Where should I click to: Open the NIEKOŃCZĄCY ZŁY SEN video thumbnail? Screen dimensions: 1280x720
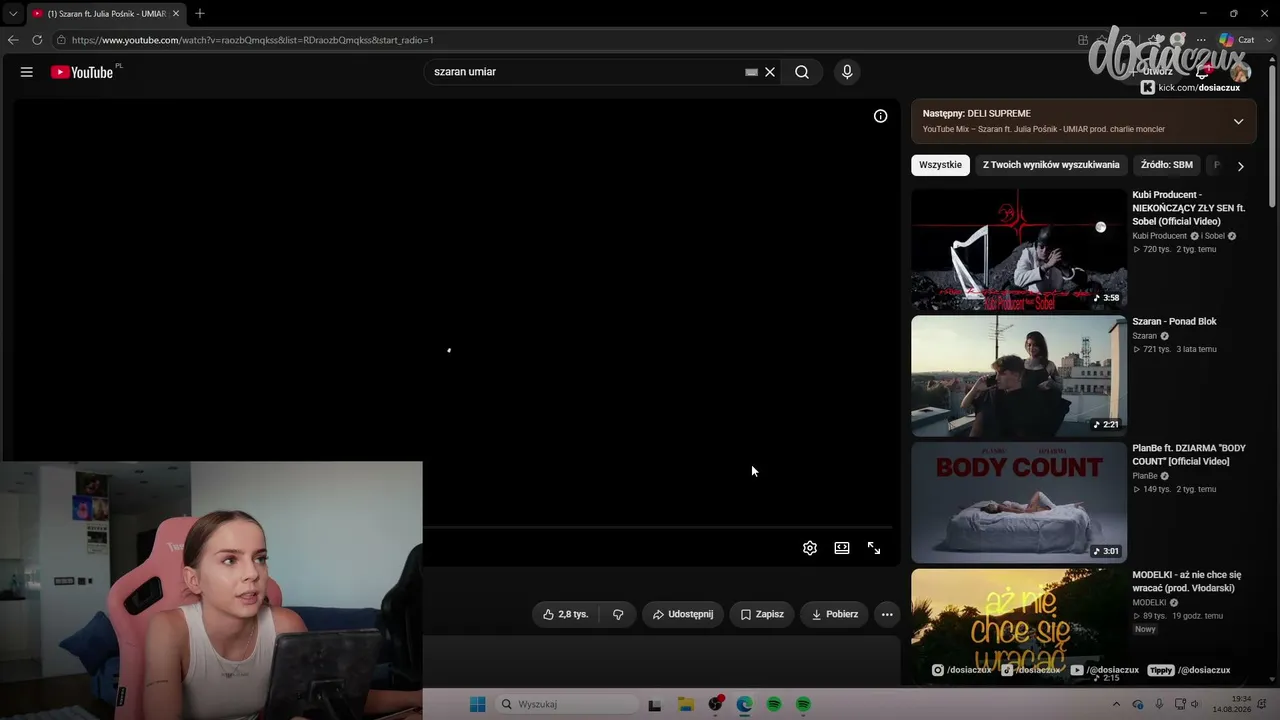[x=1019, y=249]
